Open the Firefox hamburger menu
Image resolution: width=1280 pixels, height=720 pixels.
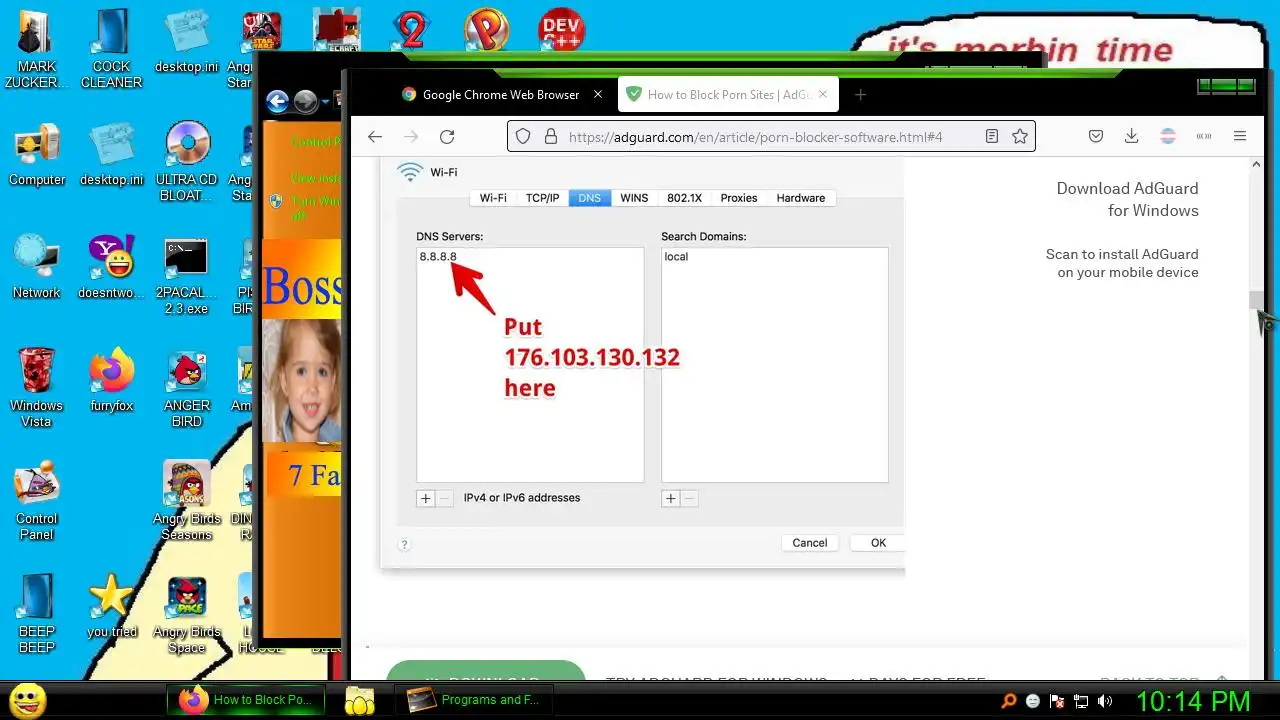click(x=1240, y=137)
